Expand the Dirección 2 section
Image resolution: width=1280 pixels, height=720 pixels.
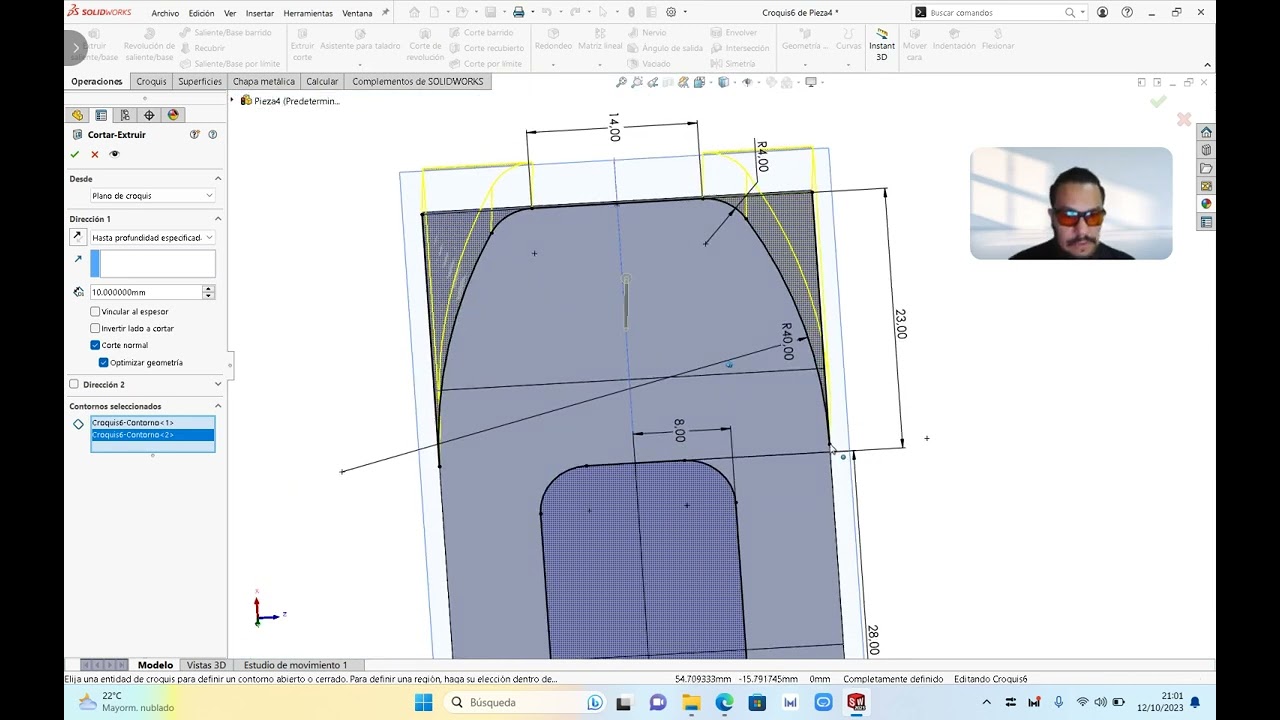click(x=218, y=384)
